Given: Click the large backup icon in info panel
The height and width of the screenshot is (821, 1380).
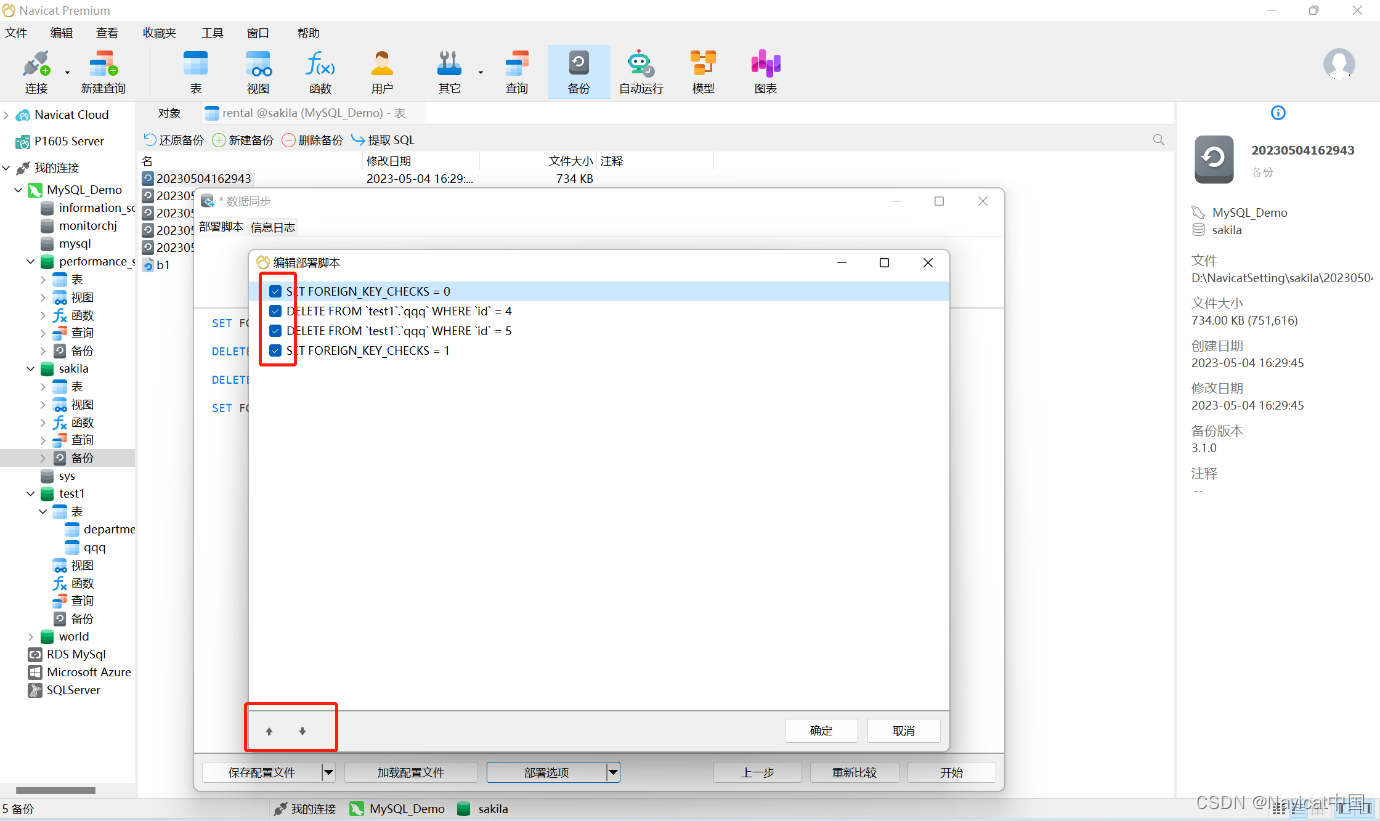Looking at the screenshot, I should (x=1214, y=159).
